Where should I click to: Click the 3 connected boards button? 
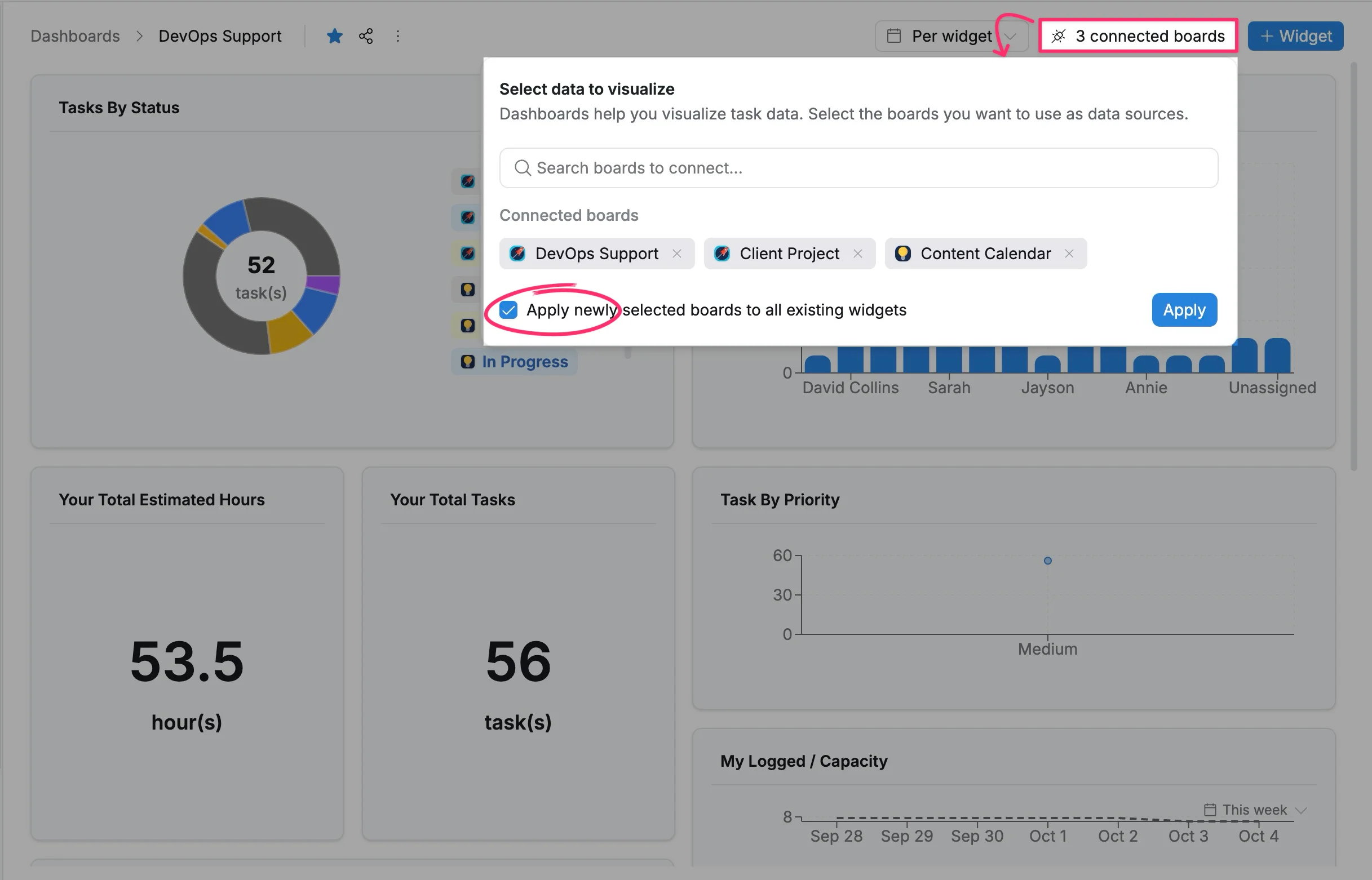coord(1138,36)
